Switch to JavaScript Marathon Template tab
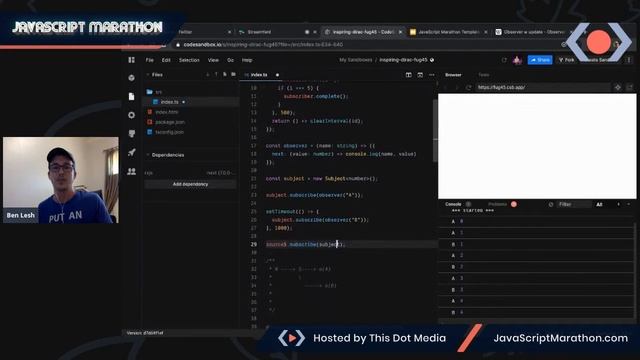This screenshot has height=360, width=640. [x=448, y=32]
